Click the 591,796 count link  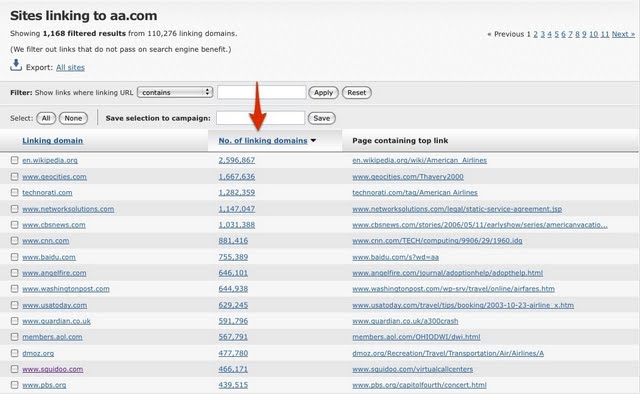233,321
